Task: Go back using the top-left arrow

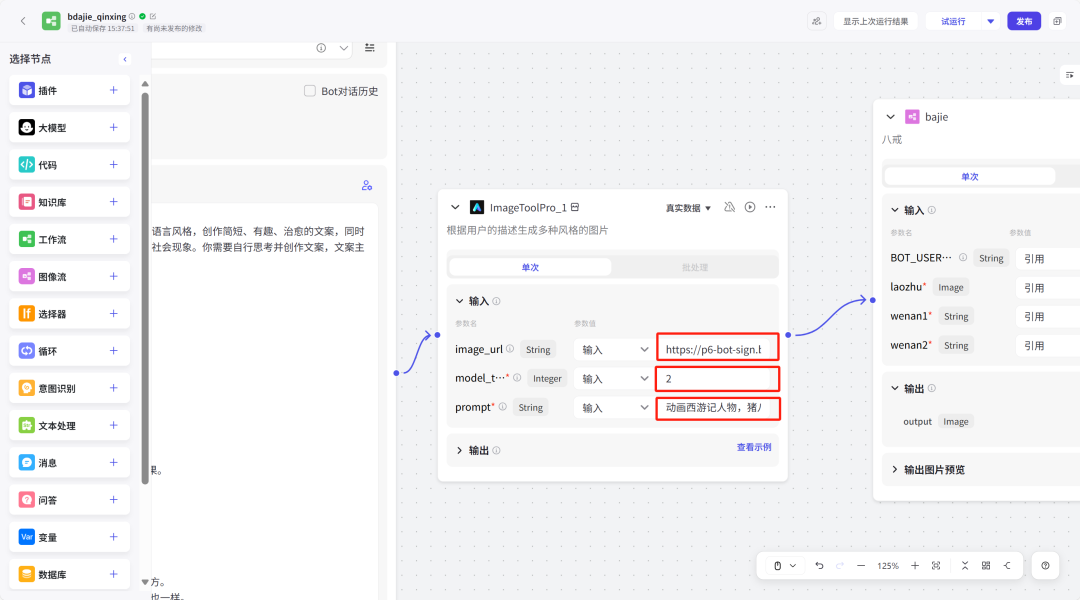Action: 23,21
